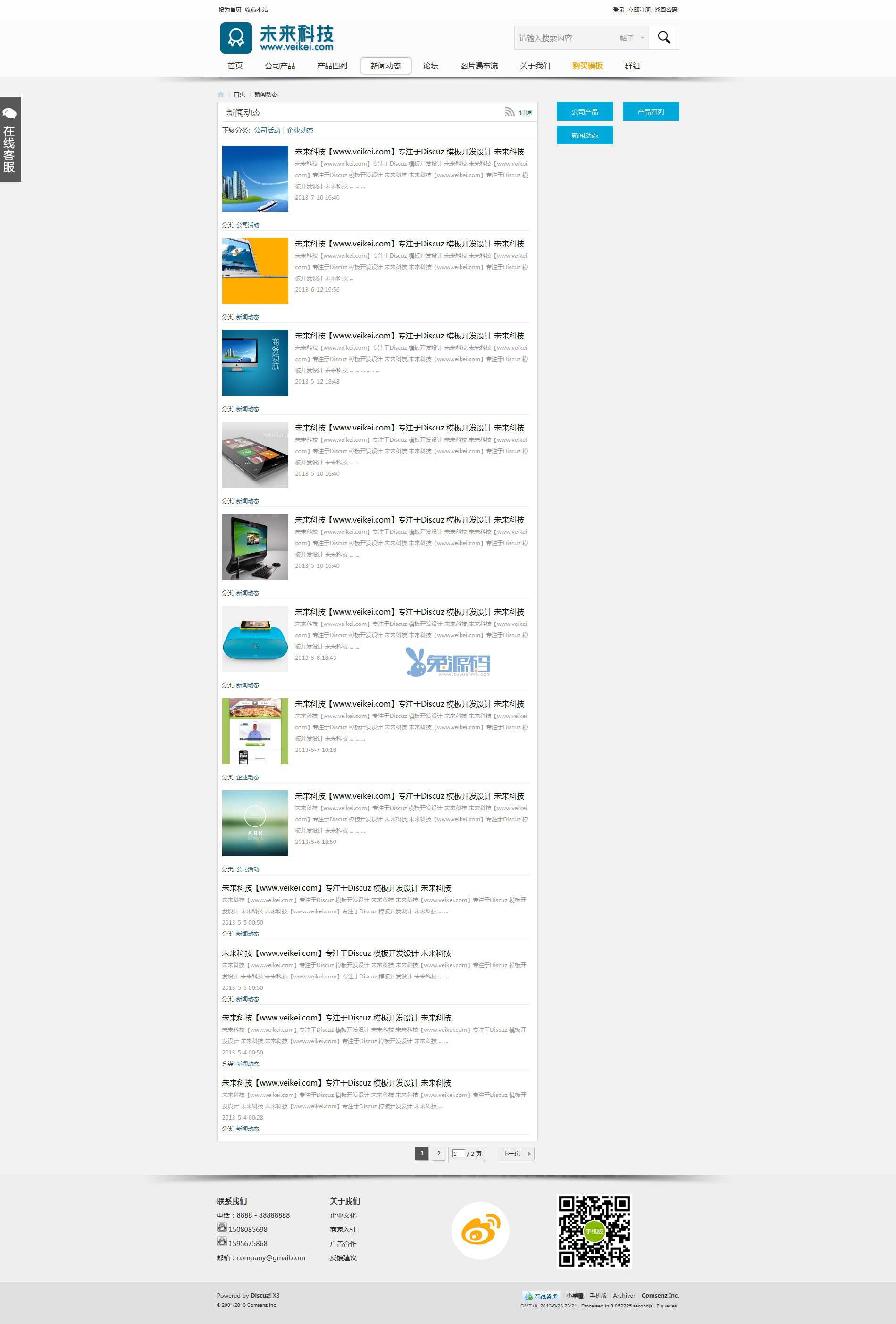
Task: Click the QR code mobile version image
Action: [594, 1231]
